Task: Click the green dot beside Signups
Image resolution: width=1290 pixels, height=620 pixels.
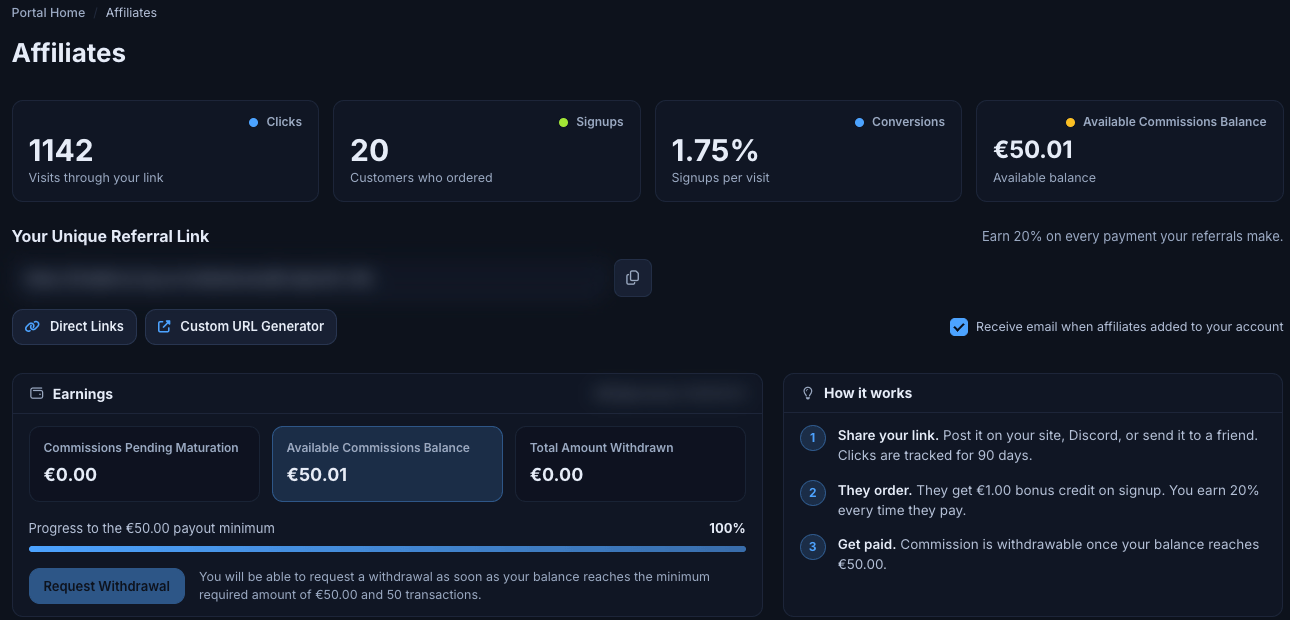Action: click(563, 122)
